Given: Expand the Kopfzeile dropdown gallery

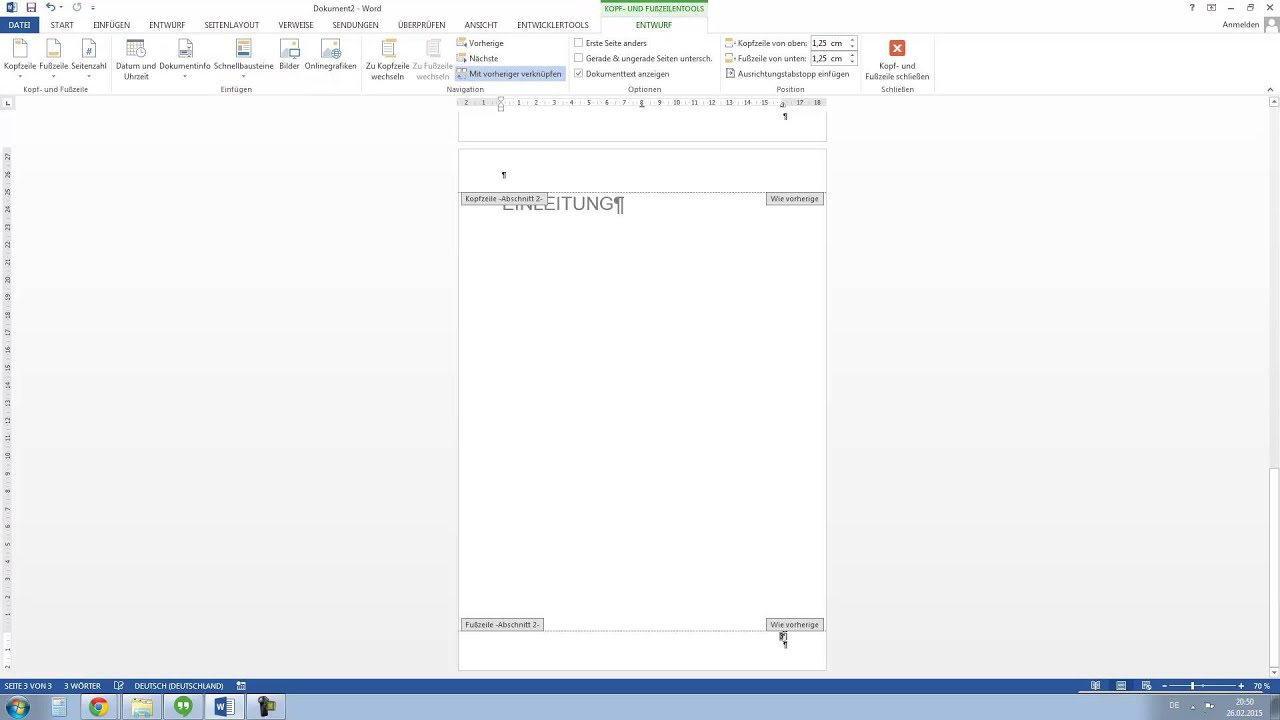Looking at the screenshot, I should coord(20,58).
